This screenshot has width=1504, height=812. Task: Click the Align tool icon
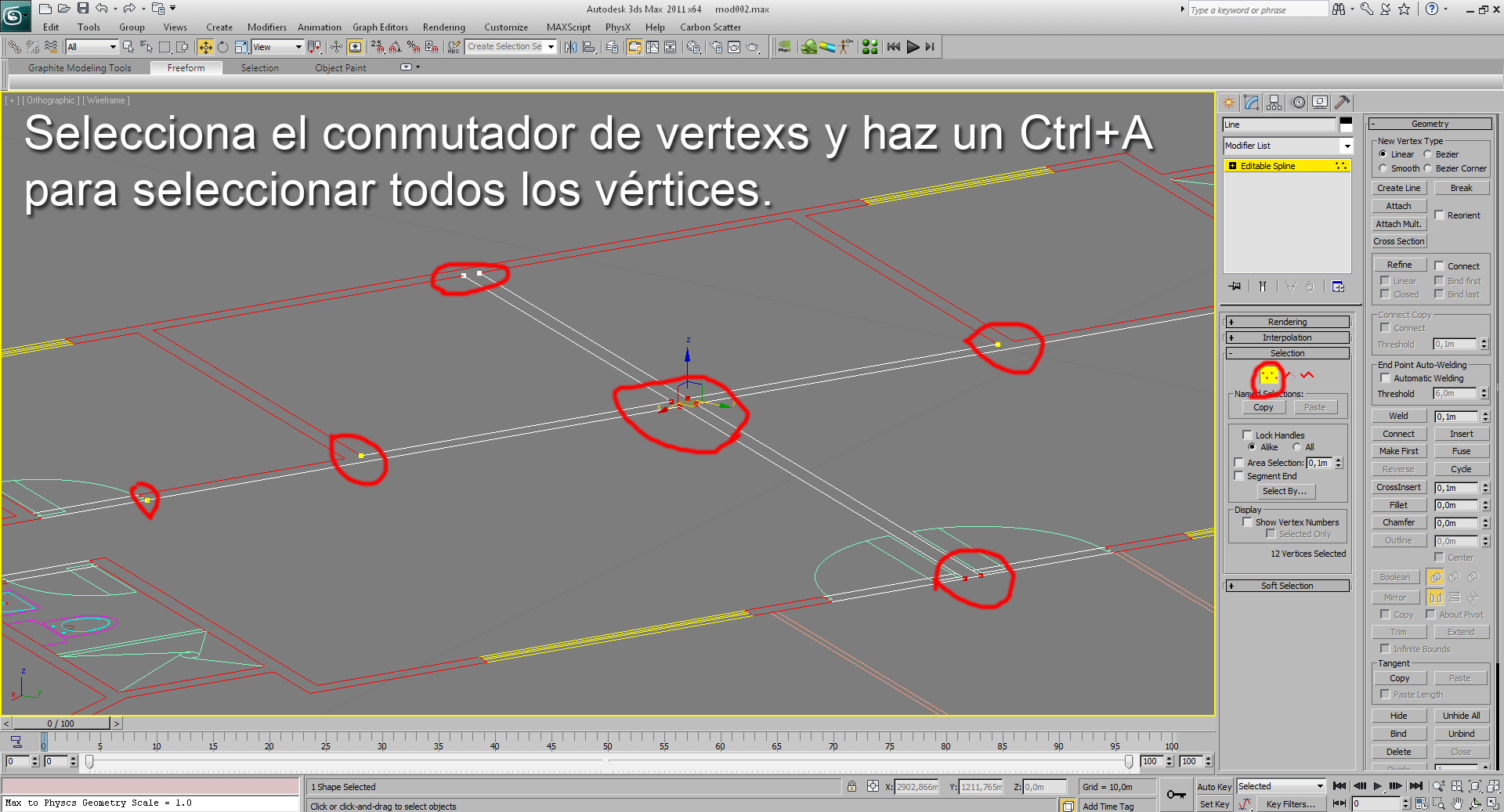click(589, 47)
